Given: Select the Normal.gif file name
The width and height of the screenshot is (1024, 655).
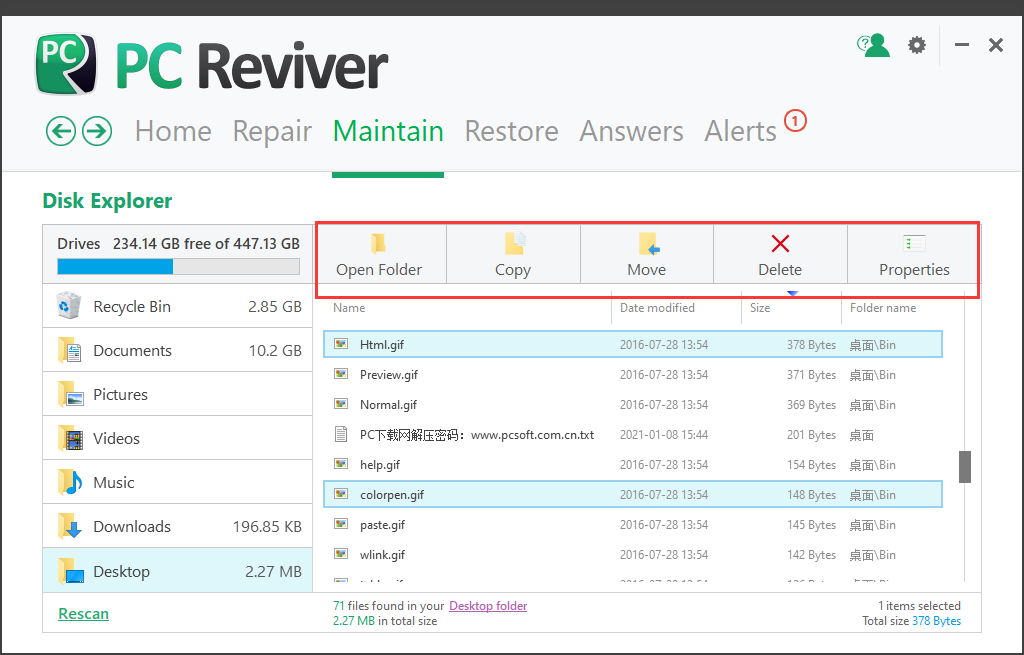Looking at the screenshot, I should click(388, 405).
